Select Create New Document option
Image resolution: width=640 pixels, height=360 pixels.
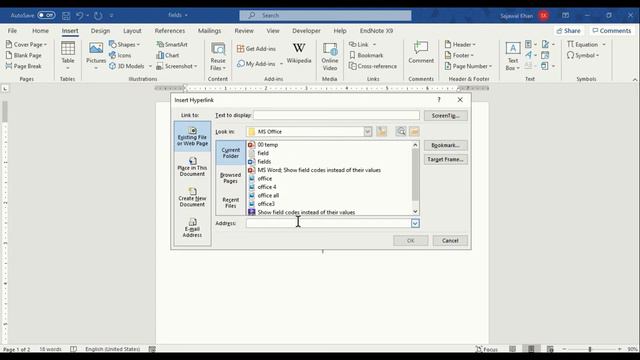point(192,197)
